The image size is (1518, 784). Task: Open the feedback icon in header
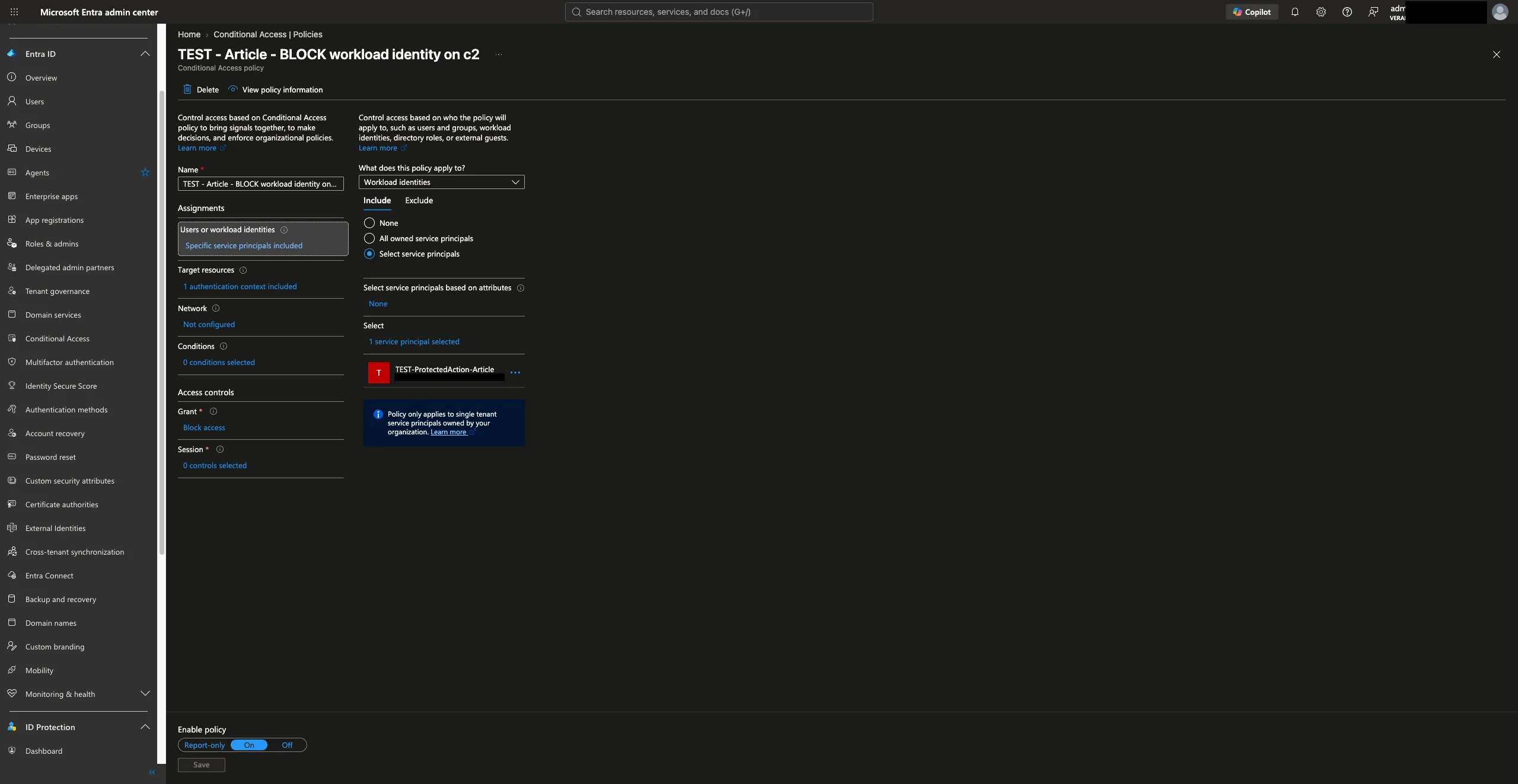[1373, 12]
